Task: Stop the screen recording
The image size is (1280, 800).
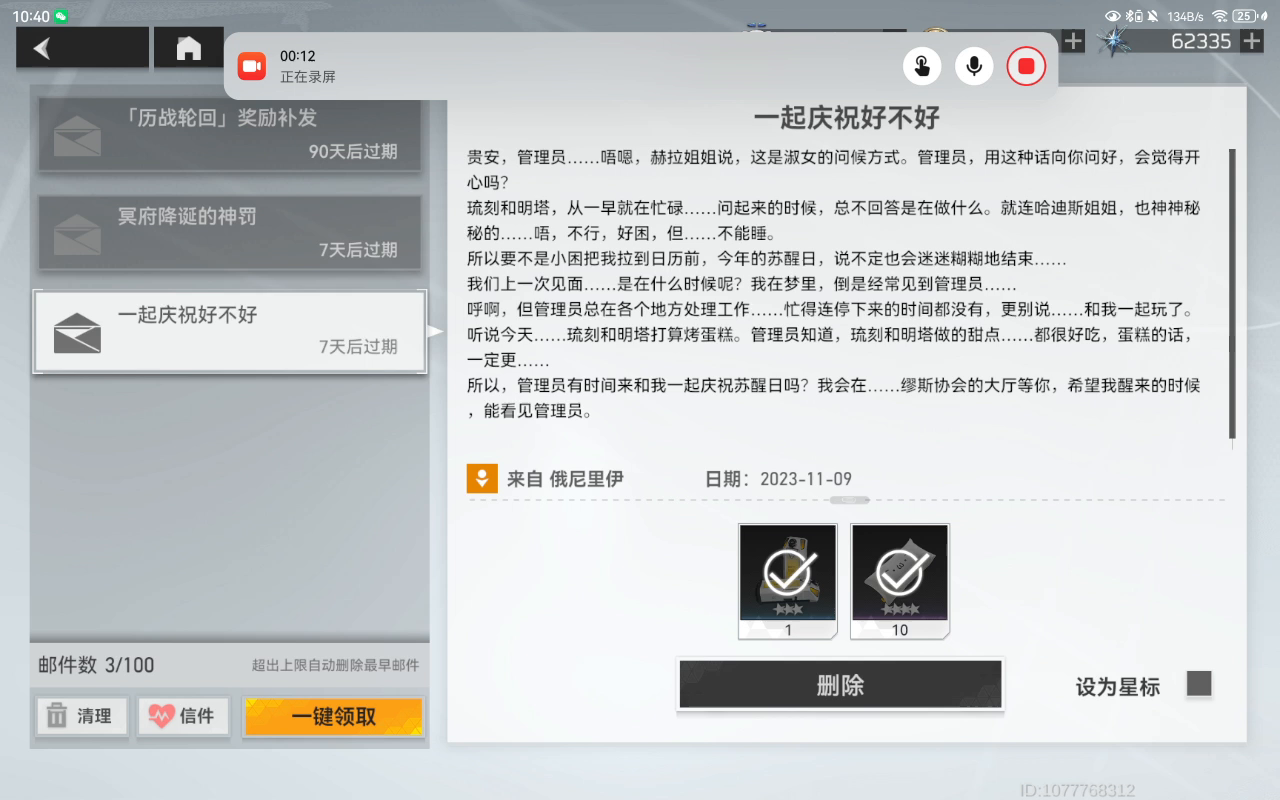Action: pos(1025,67)
